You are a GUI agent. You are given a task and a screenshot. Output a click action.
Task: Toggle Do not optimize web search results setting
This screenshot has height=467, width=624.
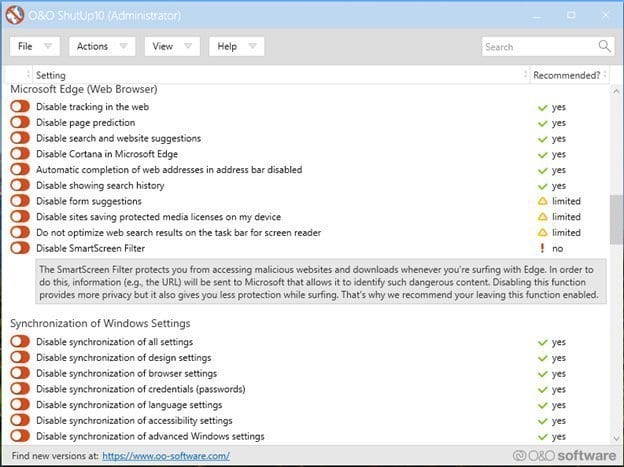[20, 232]
